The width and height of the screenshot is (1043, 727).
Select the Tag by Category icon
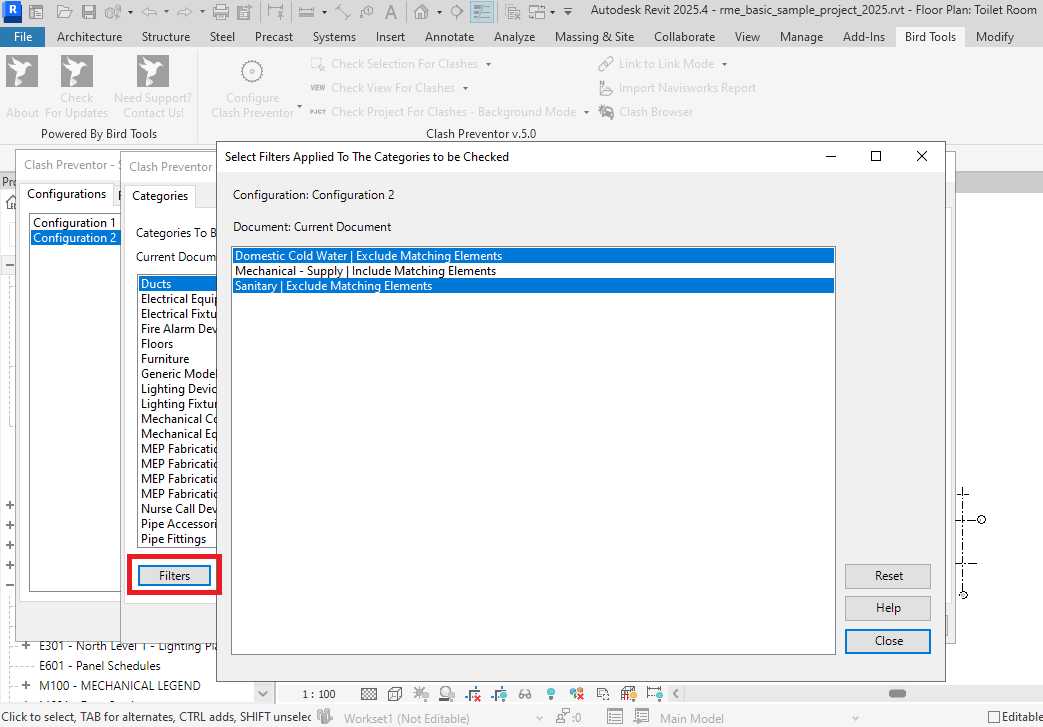(x=367, y=11)
